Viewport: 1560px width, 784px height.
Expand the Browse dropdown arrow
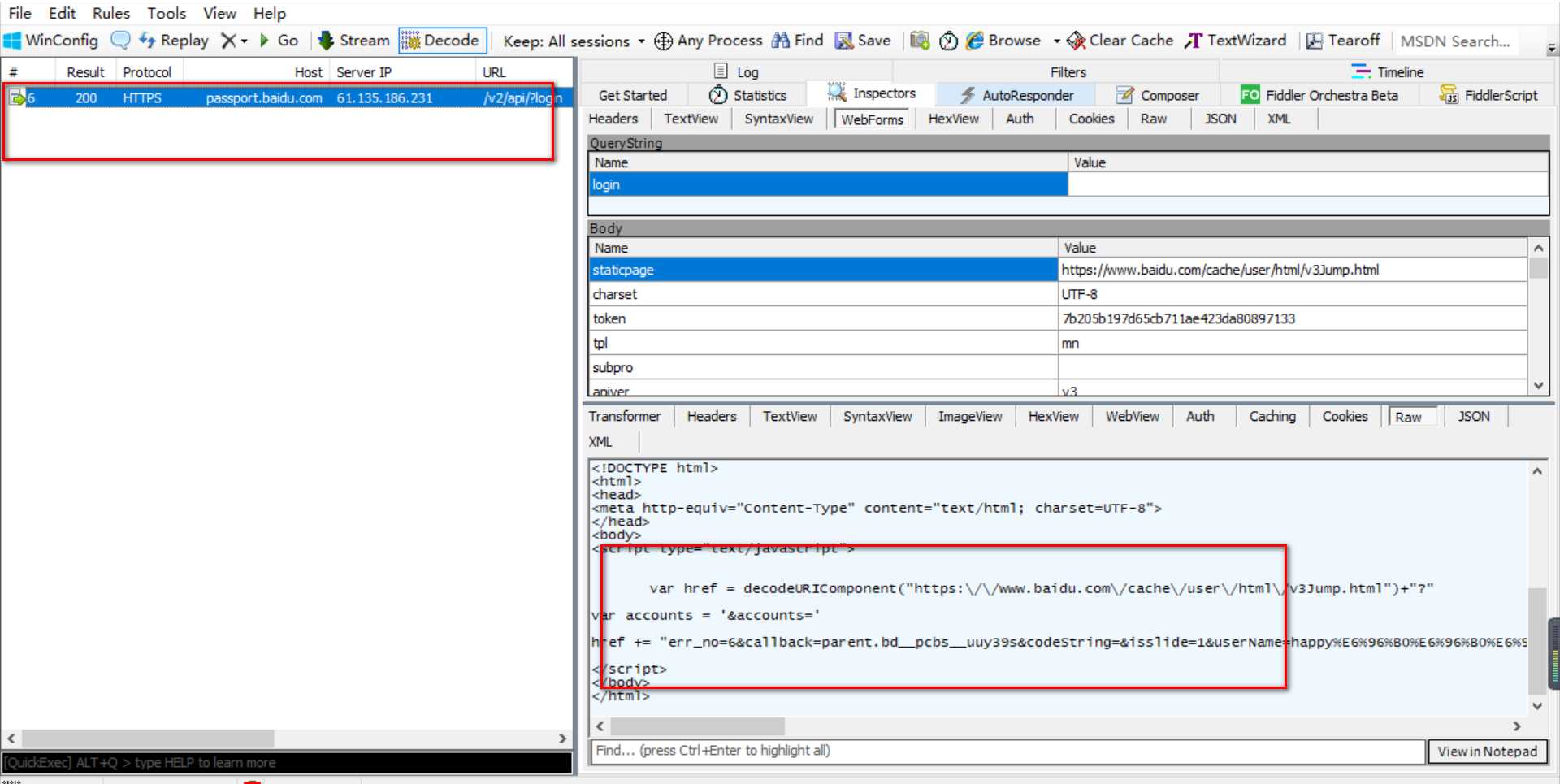point(1056,41)
